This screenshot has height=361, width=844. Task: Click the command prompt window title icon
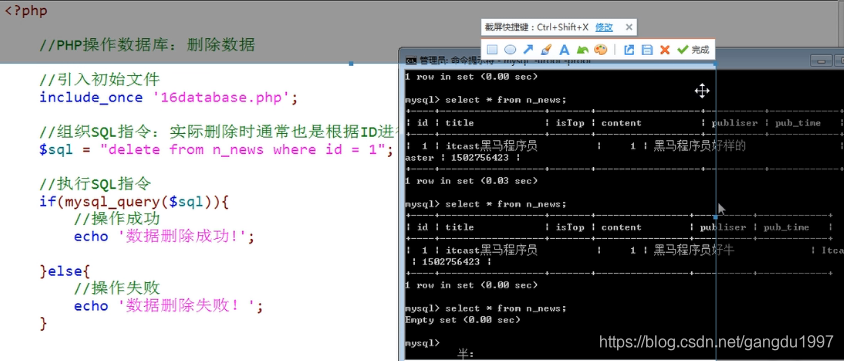click(411, 60)
